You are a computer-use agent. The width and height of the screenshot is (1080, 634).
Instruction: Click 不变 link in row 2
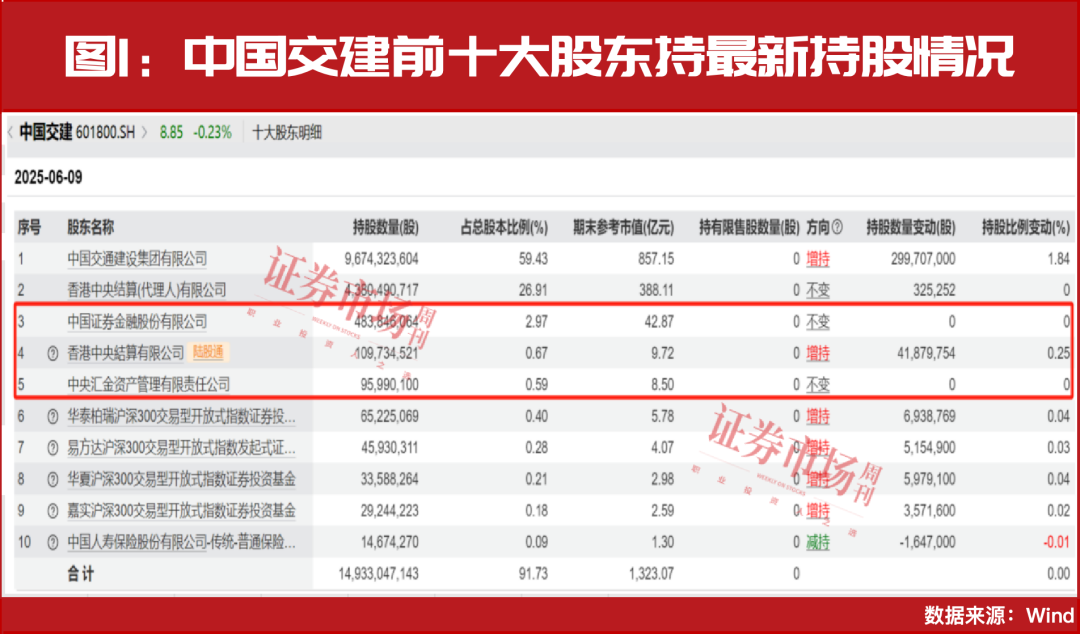pyautogui.click(x=818, y=290)
